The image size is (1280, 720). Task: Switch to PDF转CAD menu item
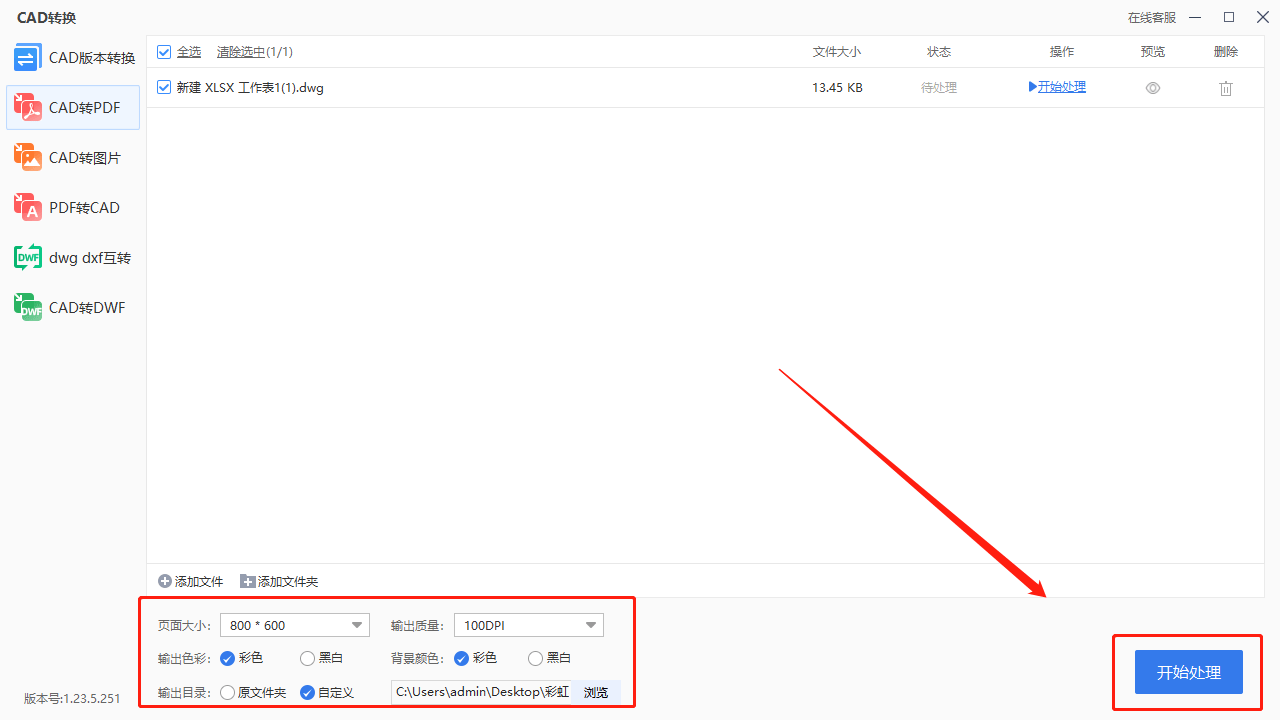(x=73, y=208)
